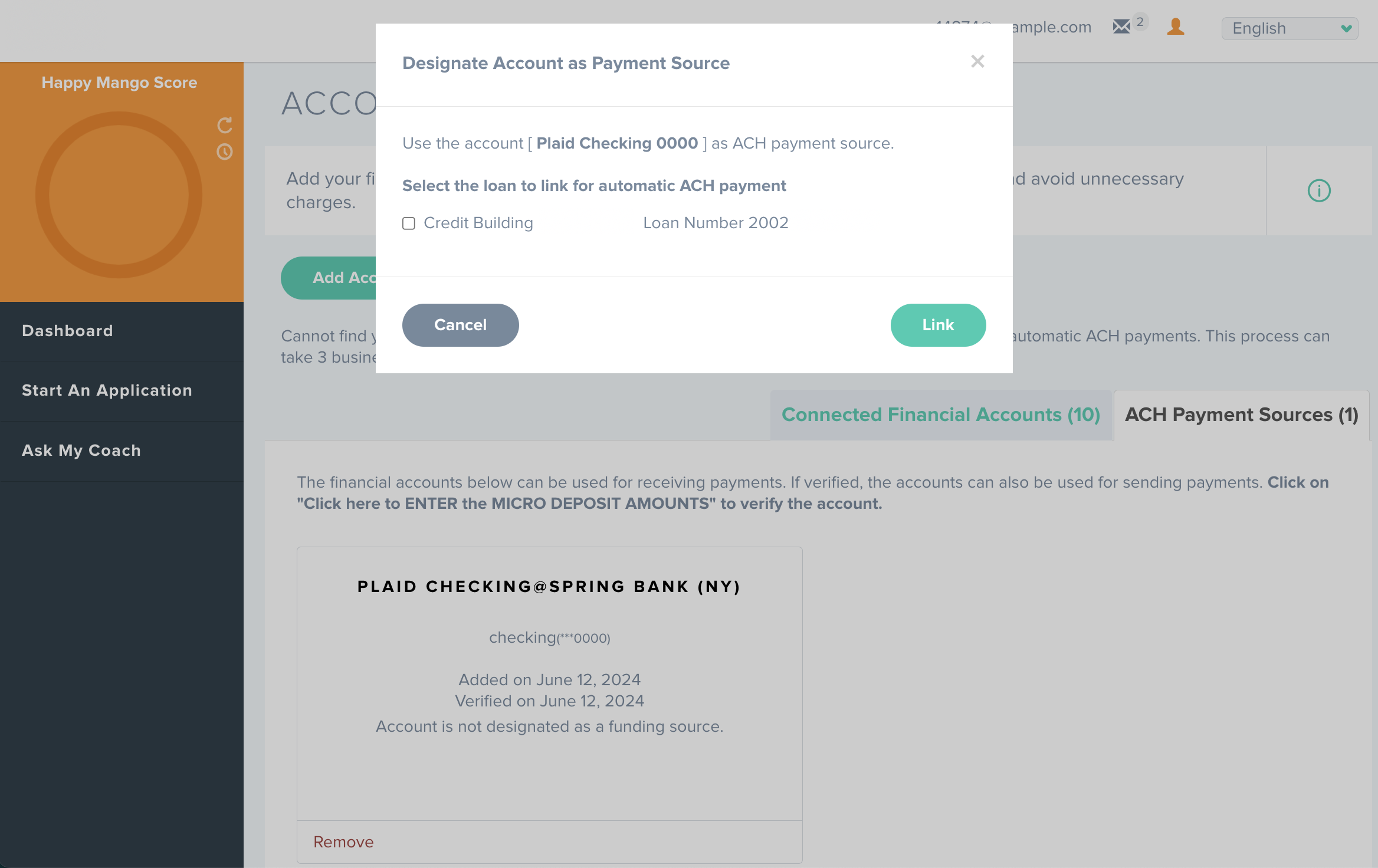Check the Credit Building loan checkbox
Image resolution: width=1378 pixels, height=868 pixels.
point(409,223)
